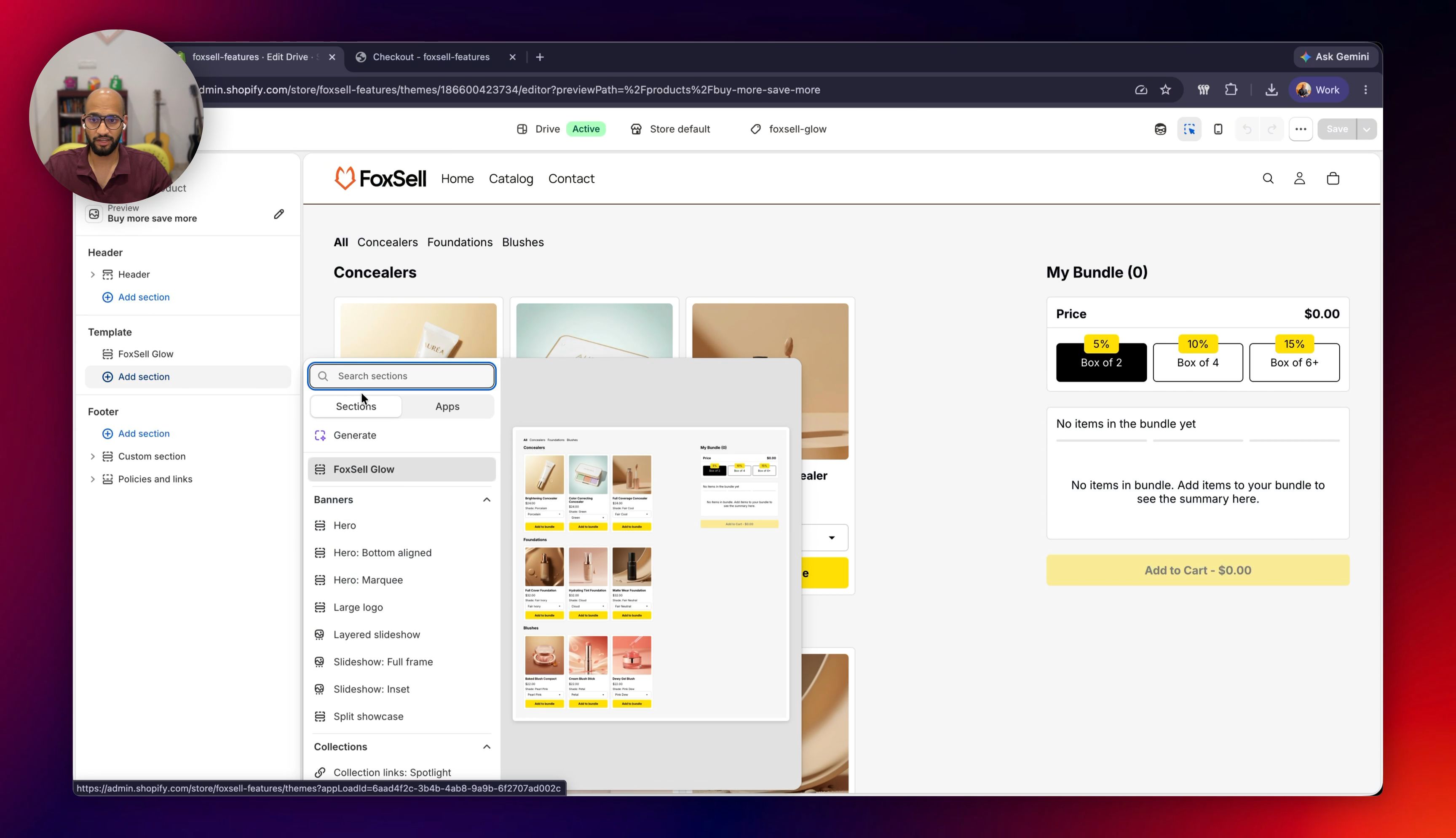Select FoxSell Glow in the Template list
This screenshot has height=838, width=1456.
point(188,354)
